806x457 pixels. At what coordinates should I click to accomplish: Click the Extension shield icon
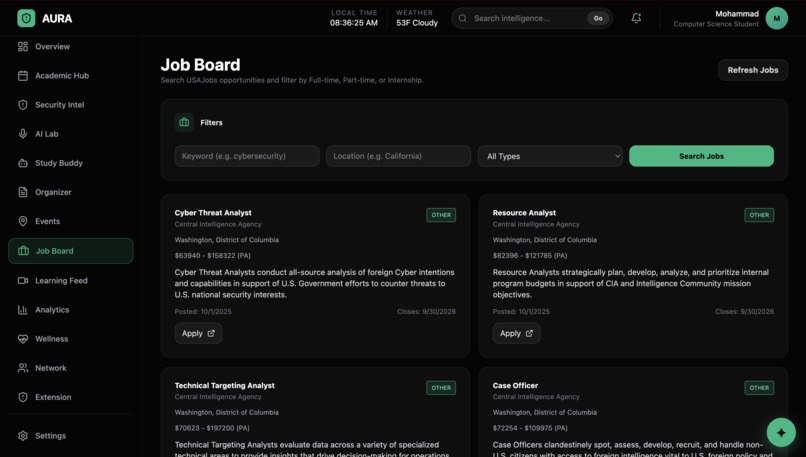[23, 397]
